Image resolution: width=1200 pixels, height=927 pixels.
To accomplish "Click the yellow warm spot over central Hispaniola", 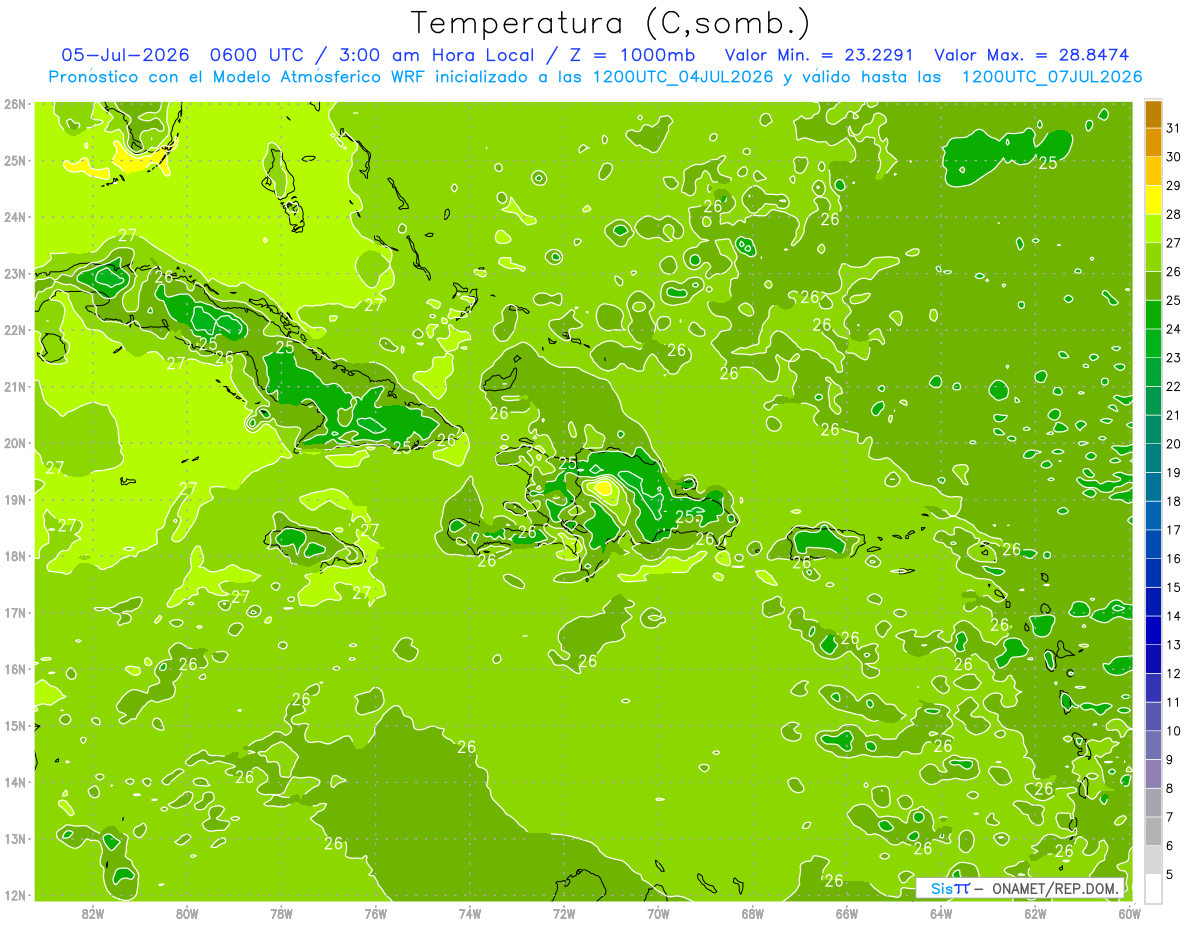I will coord(603,488).
